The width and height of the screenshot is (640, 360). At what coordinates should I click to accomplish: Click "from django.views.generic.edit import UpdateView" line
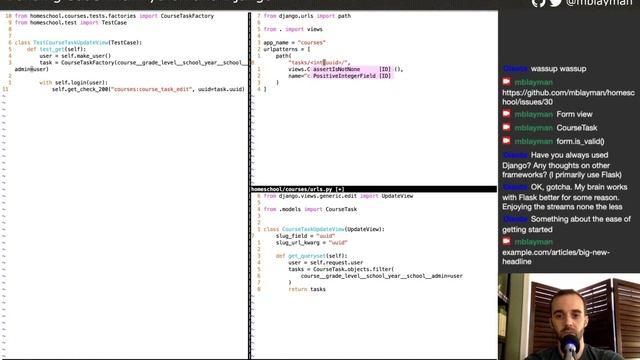pyautogui.click(x=338, y=196)
